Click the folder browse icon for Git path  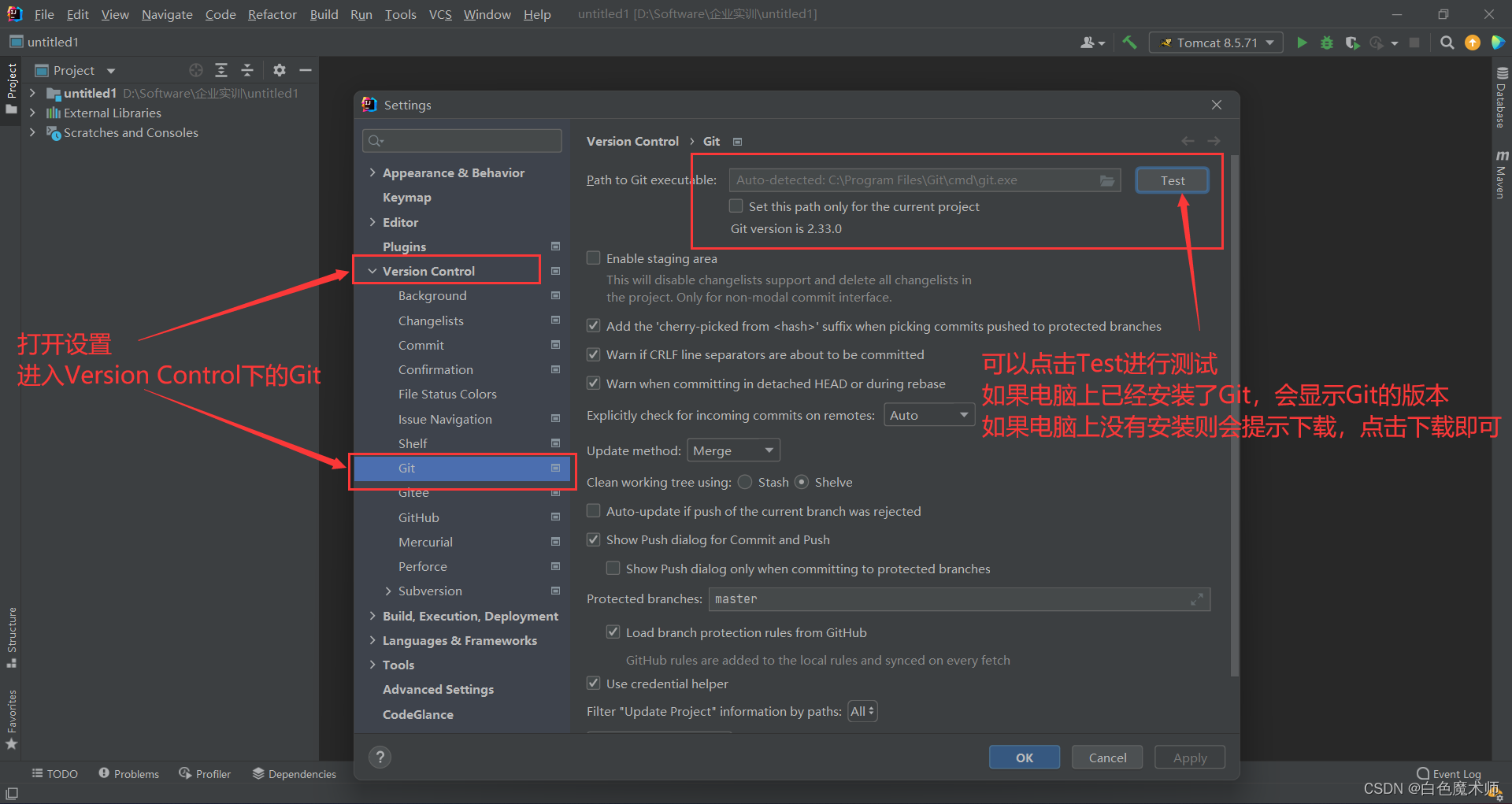point(1107,180)
